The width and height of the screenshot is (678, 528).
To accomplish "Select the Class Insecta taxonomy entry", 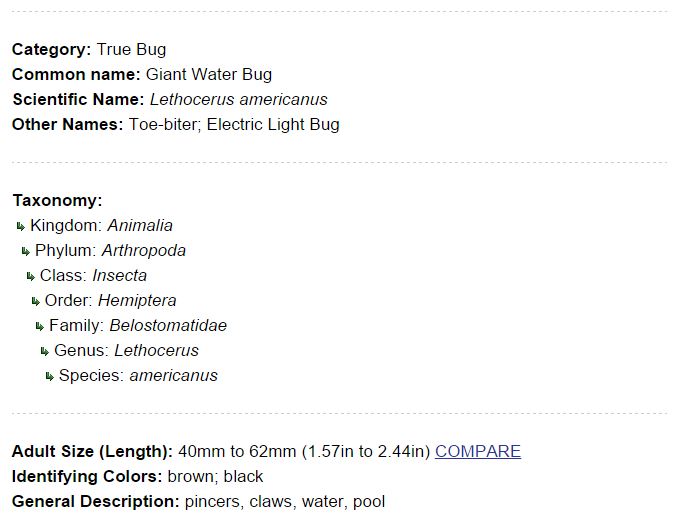I will pos(93,276).
